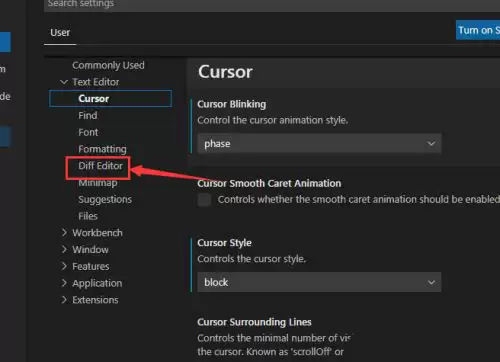Open Cursor Blinking dropdown arrow

click(x=431, y=144)
